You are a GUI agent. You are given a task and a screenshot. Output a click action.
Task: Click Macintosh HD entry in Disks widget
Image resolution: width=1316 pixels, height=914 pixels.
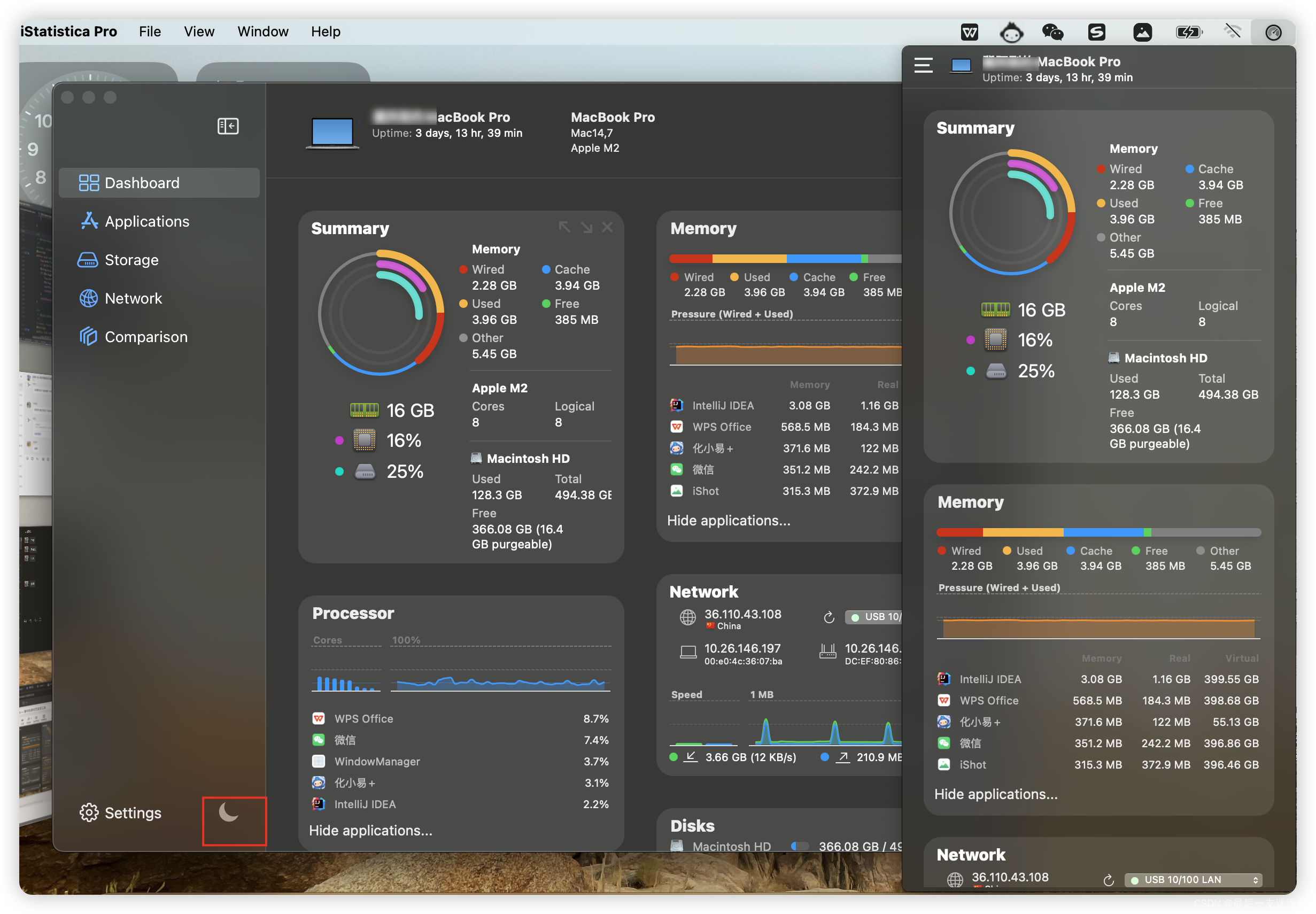pos(731,846)
